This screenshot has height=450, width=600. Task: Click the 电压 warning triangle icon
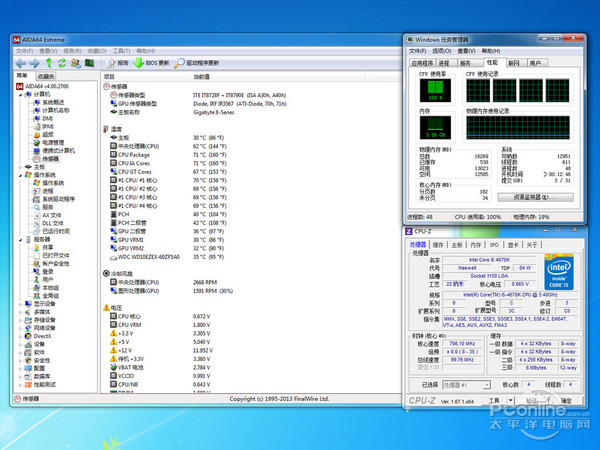(106, 308)
